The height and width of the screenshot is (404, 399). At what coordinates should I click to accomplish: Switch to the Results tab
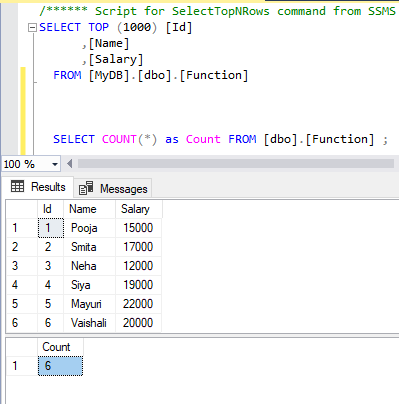point(38,187)
